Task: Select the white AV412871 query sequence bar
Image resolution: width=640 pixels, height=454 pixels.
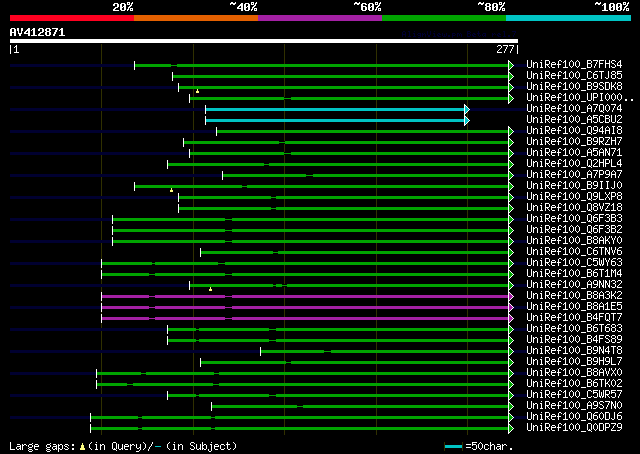Action: tap(264, 41)
